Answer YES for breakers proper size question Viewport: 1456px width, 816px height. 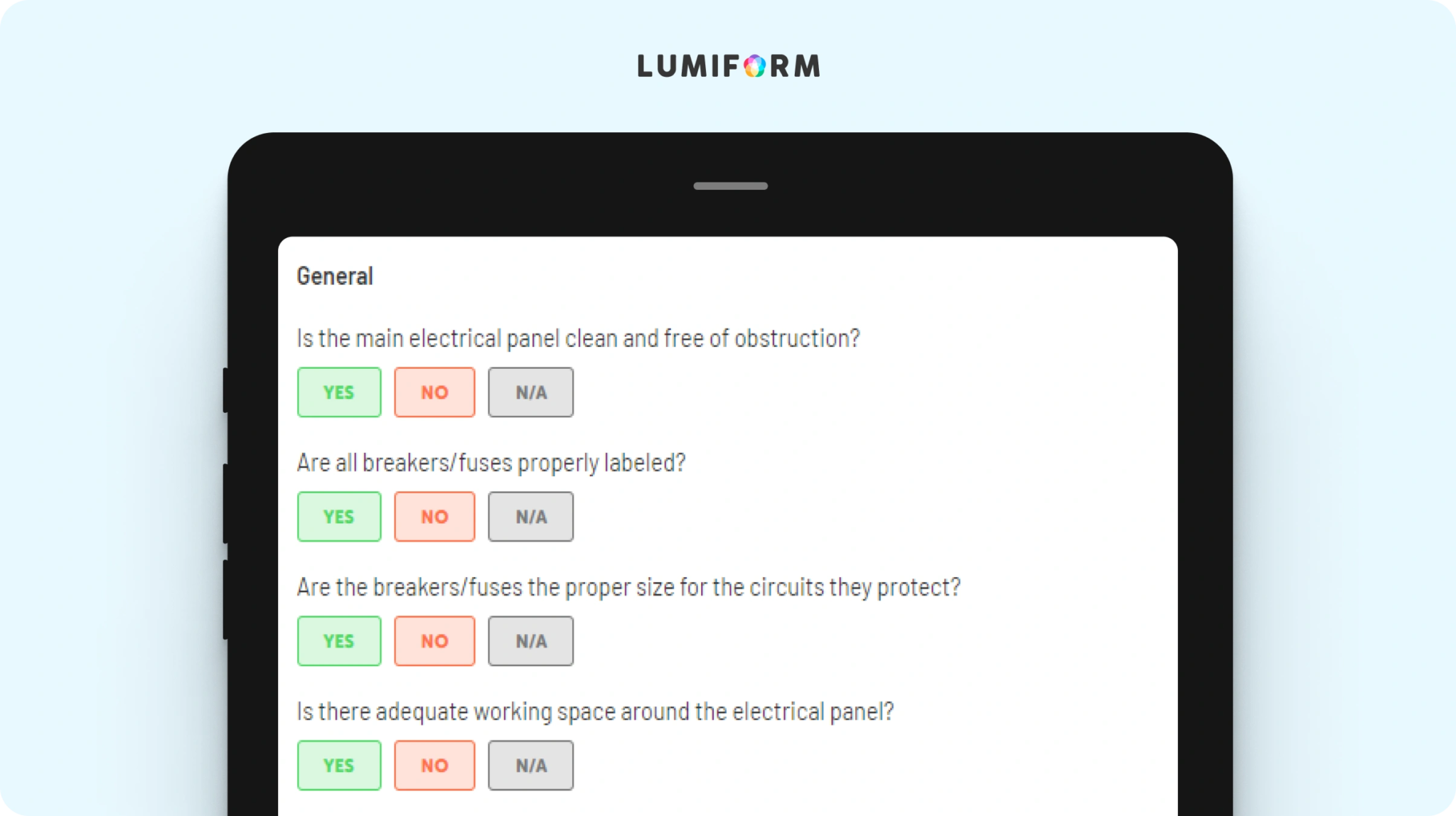339,641
